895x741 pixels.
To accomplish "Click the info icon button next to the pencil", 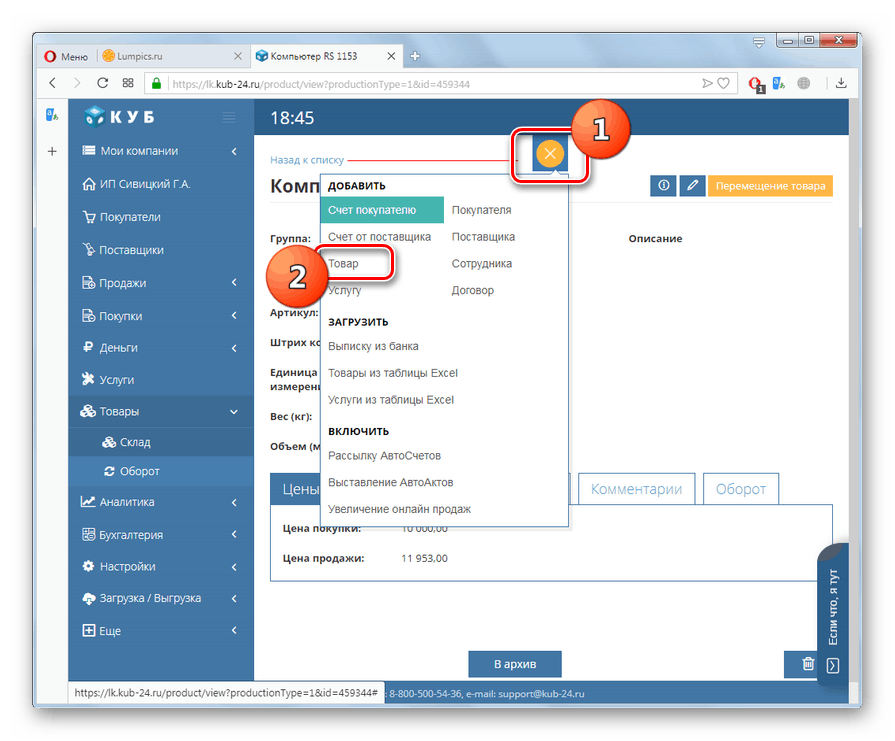I will (x=663, y=186).
